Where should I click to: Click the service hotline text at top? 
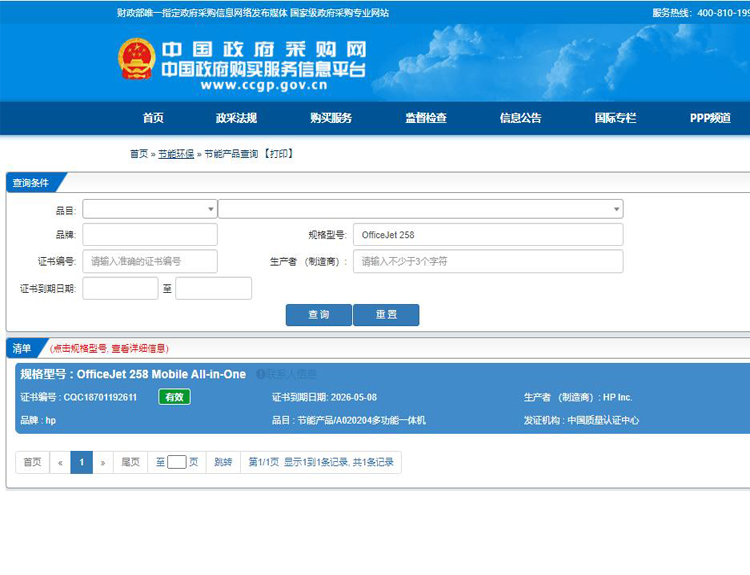click(701, 13)
